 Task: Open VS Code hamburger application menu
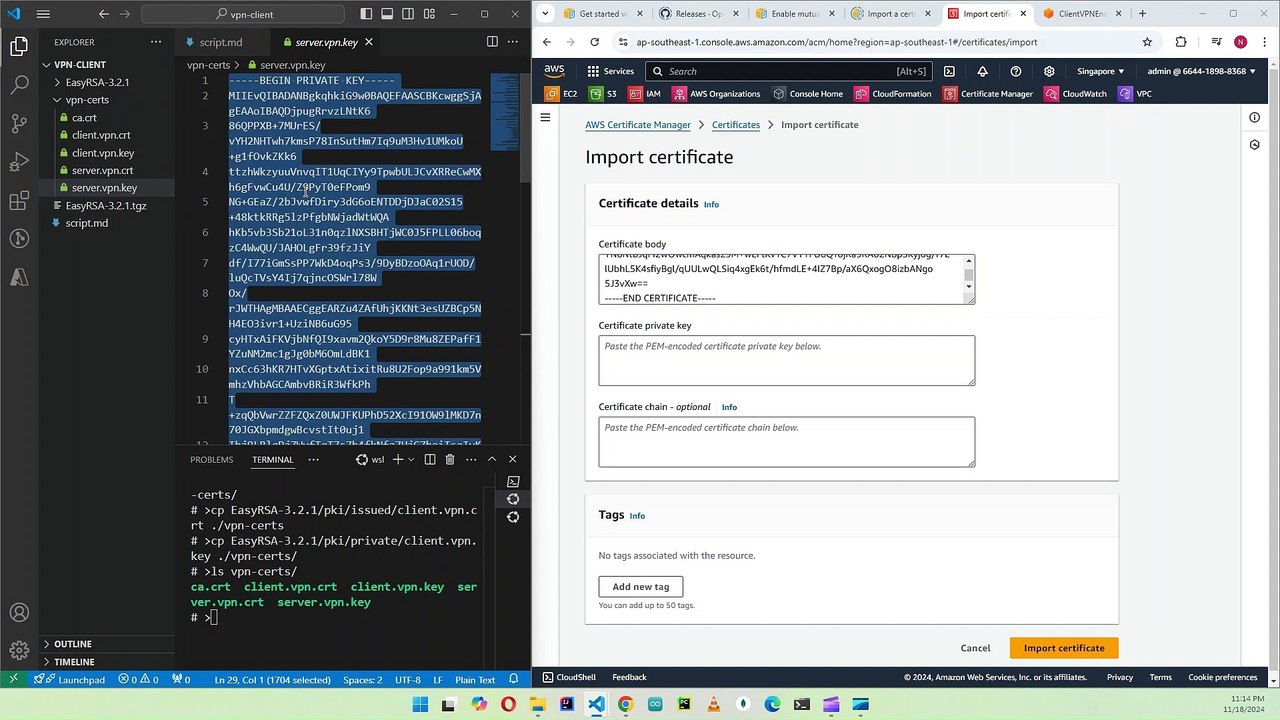click(x=43, y=14)
